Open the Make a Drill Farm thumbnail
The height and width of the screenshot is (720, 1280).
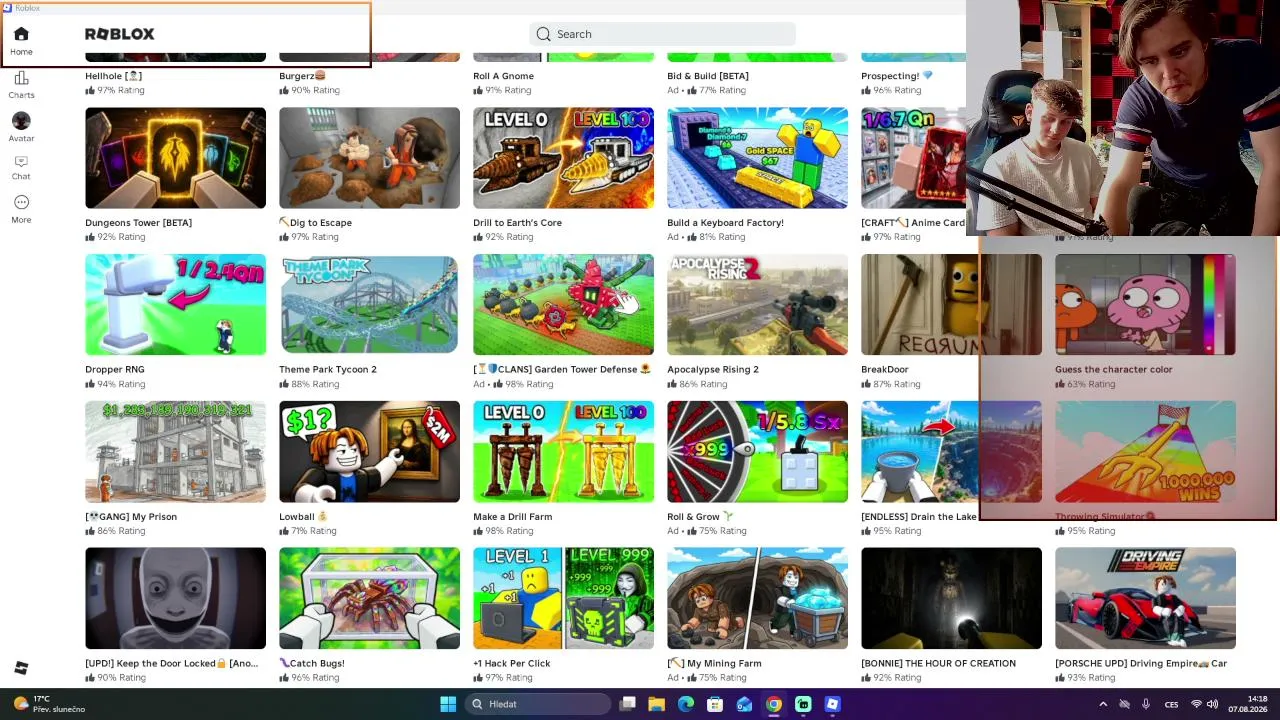563,452
